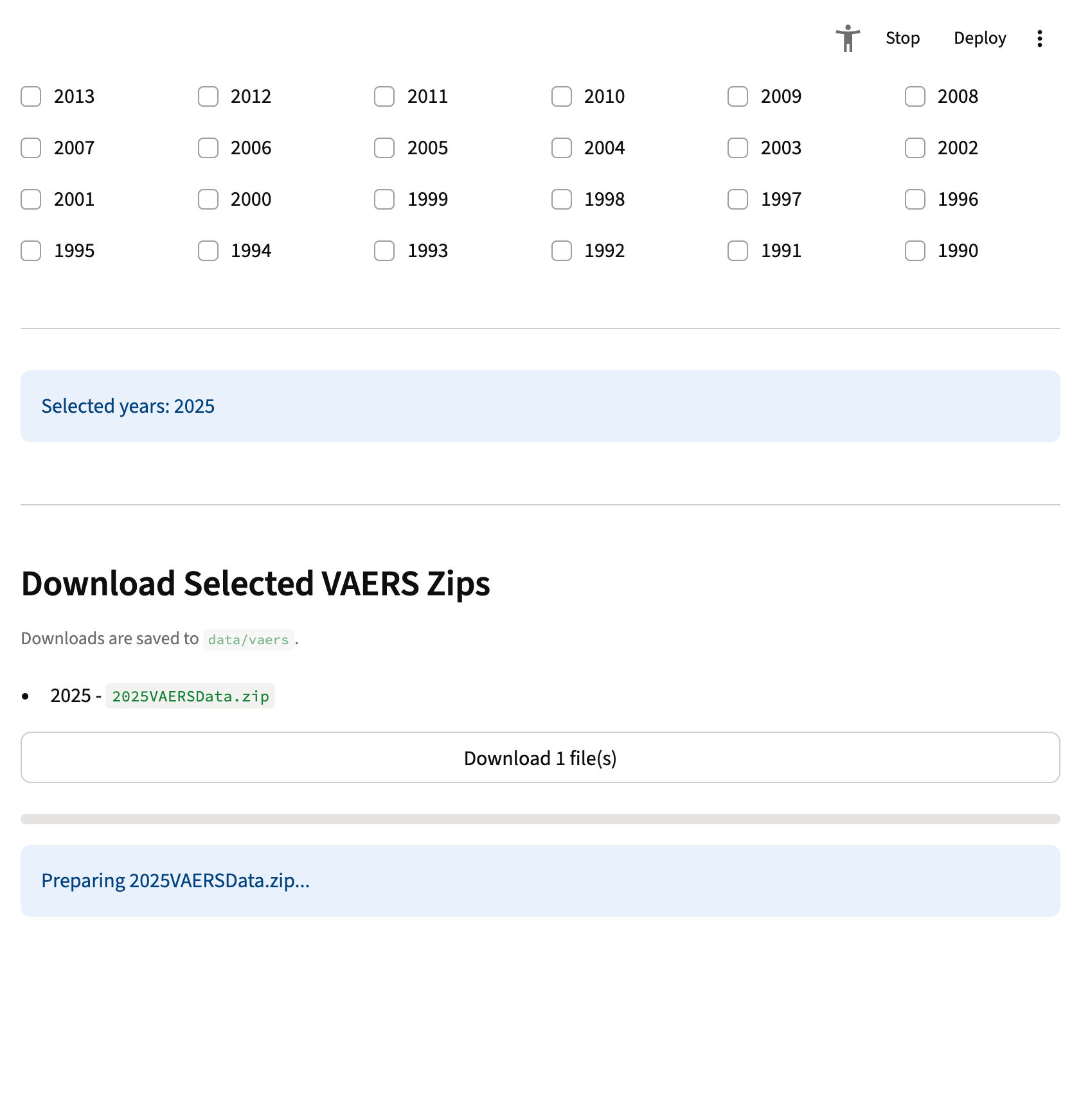Tick the 1992 checkbox
The height and width of the screenshot is (1120, 1081).
[x=561, y=251]
